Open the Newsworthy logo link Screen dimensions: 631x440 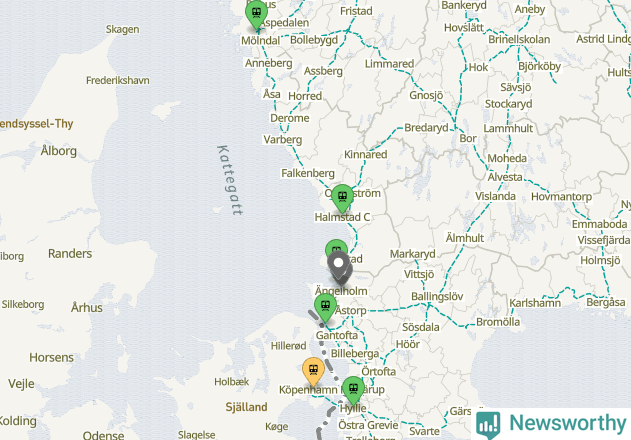coord(551,423)
